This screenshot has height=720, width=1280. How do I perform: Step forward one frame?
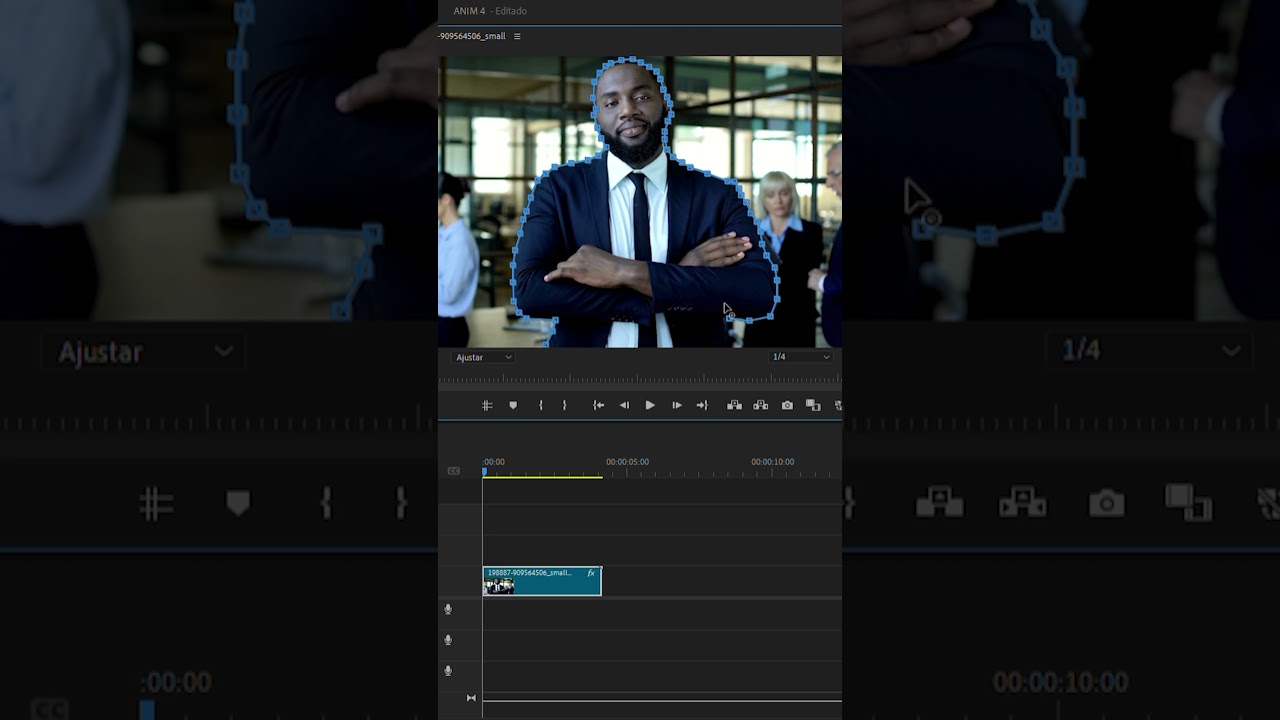[x=677, y=405]
